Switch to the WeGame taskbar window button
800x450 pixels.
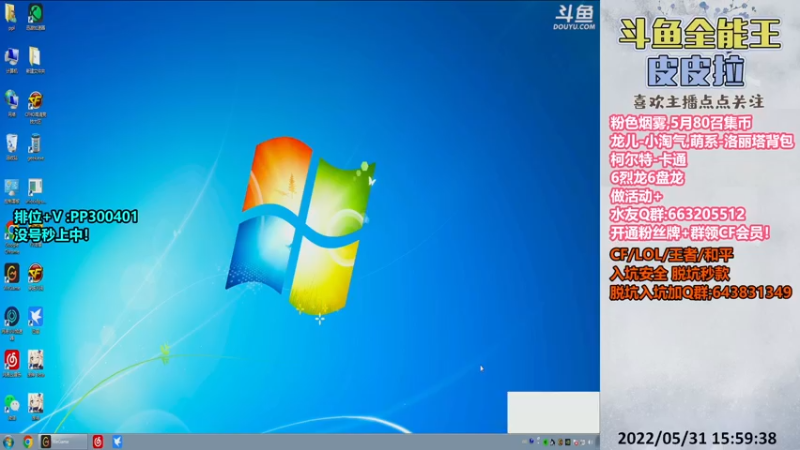coord(63,442)
